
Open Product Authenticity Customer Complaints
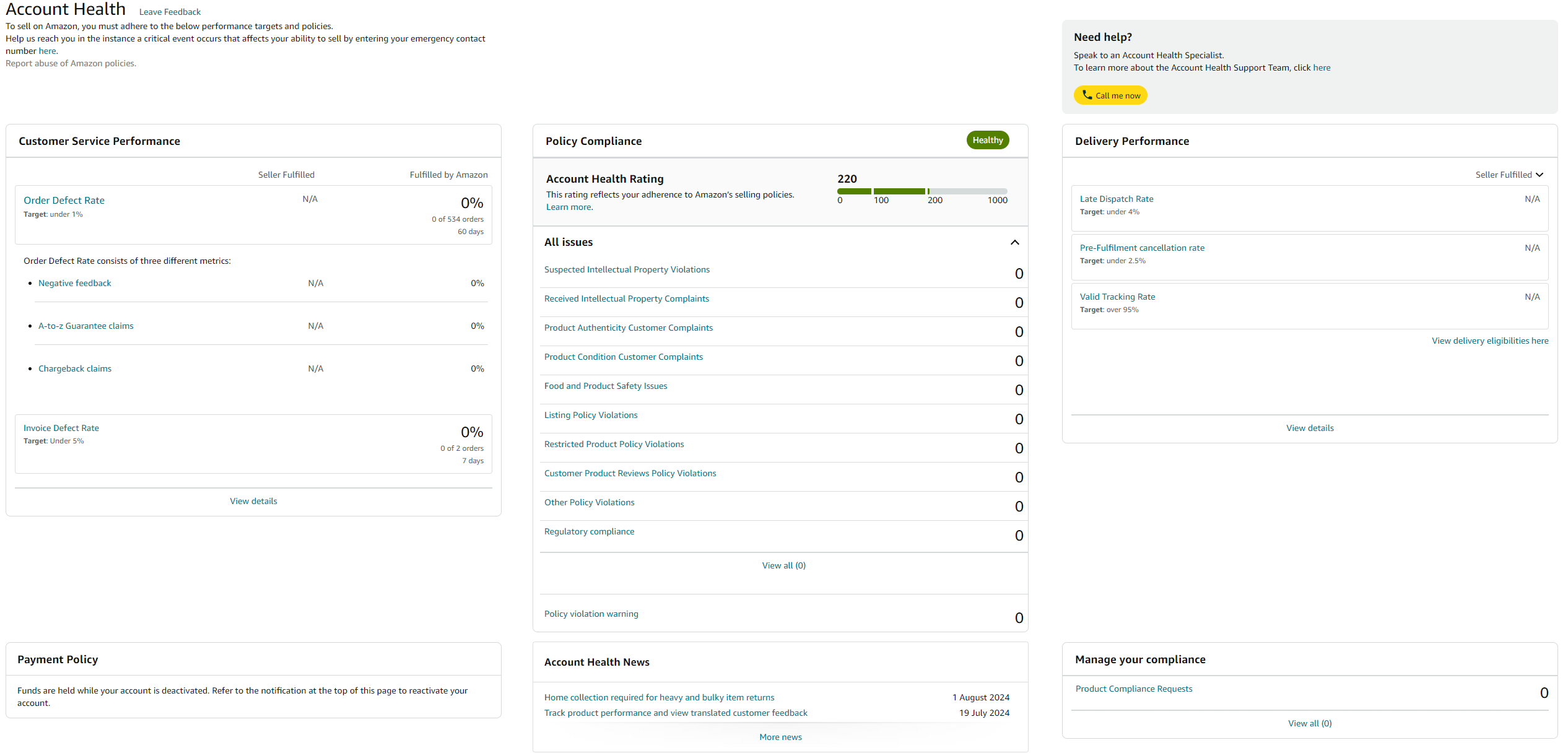629,328
